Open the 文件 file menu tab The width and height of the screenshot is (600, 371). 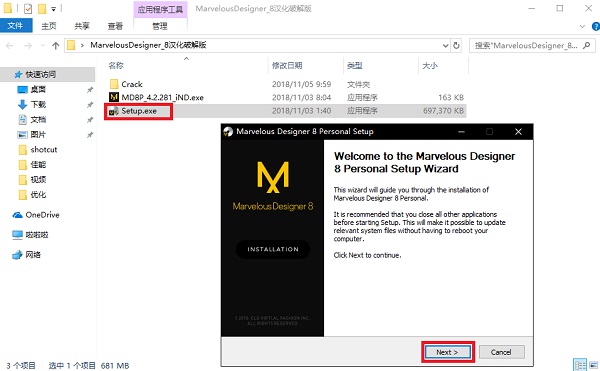click(x=15, y=26)
